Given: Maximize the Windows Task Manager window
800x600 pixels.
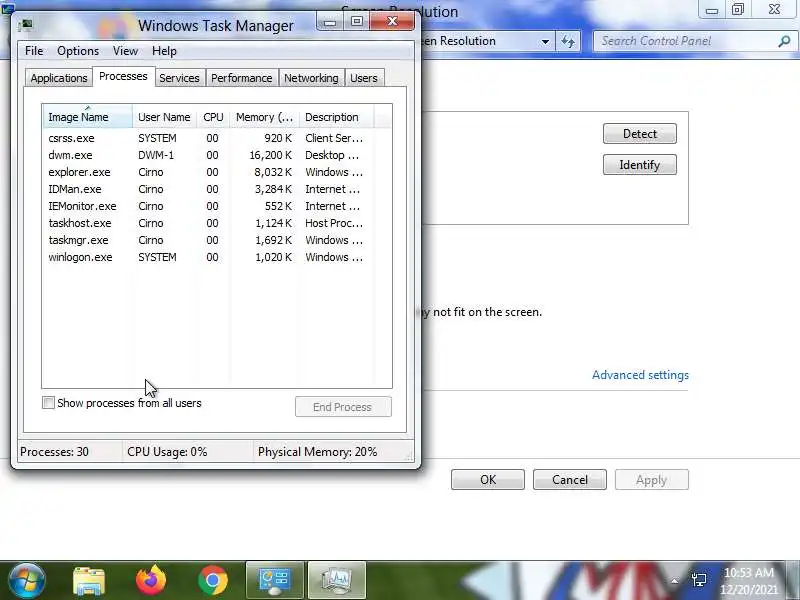Looking at the screenshot, I should coord(357,22).
